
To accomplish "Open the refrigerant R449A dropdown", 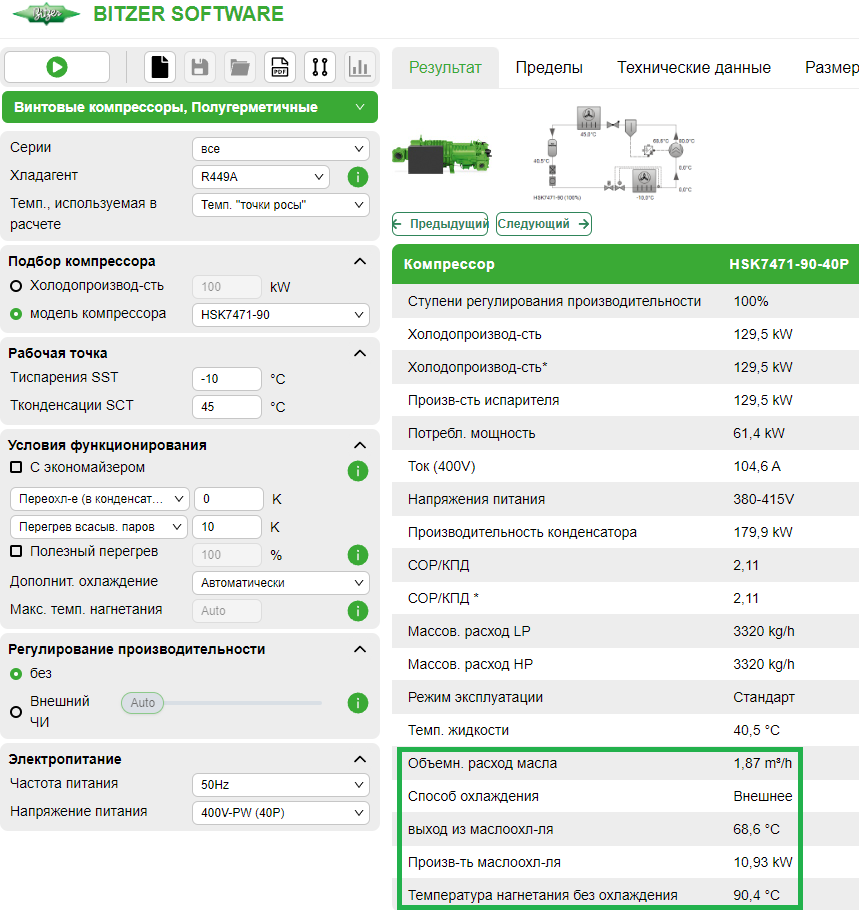I will point(260,177).
